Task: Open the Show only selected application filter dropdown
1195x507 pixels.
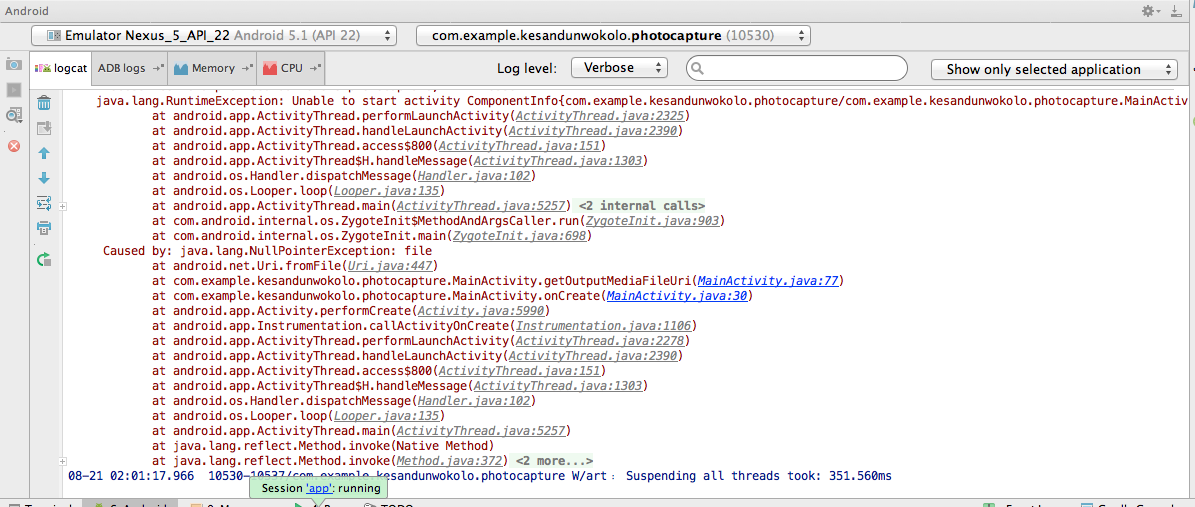Action: 1055,69
